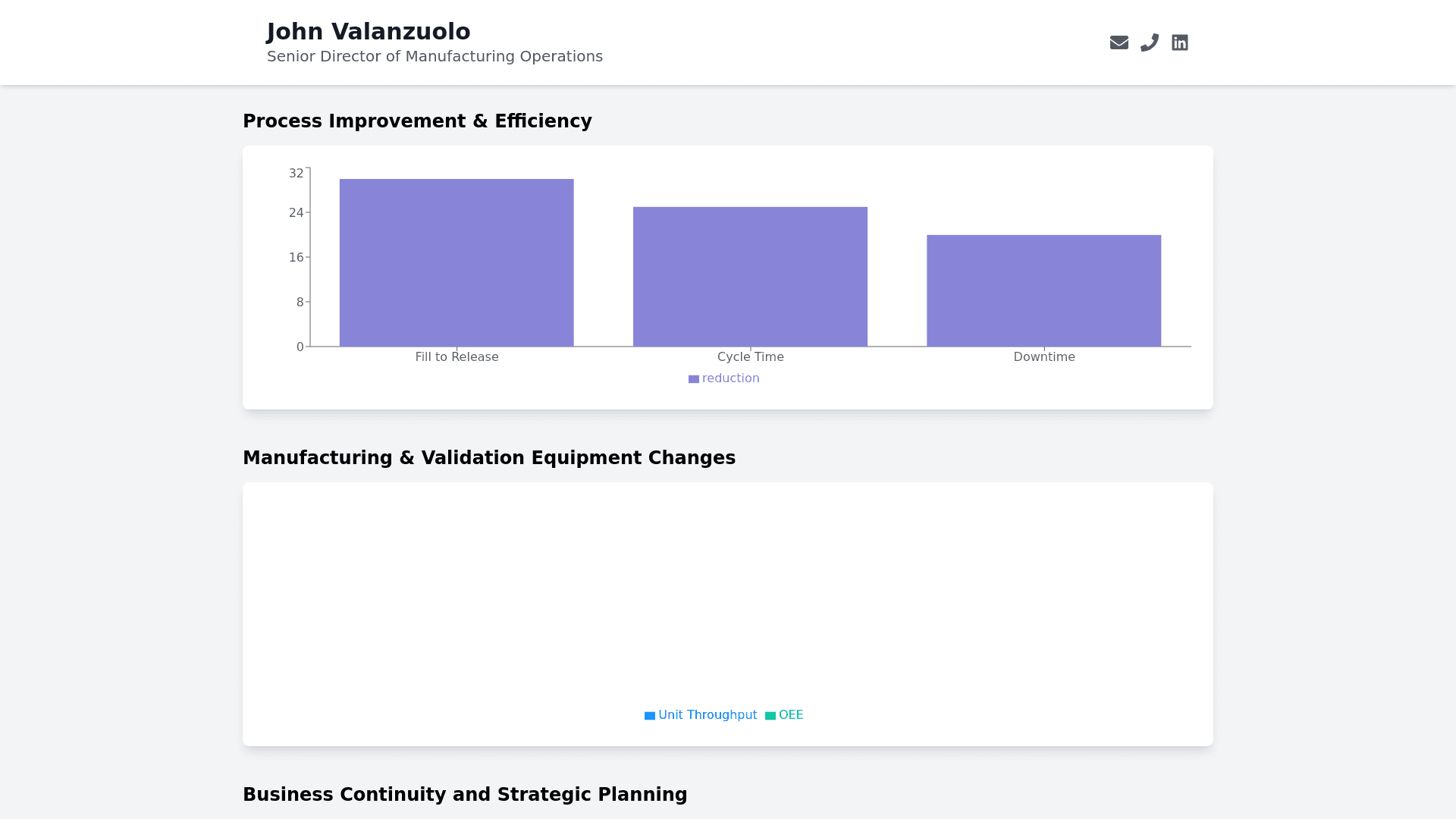This screenshot has height=819, width=1456.
Task: Click the Cycle Time bar
Action: pyautogui.click(x=750, y=277)
